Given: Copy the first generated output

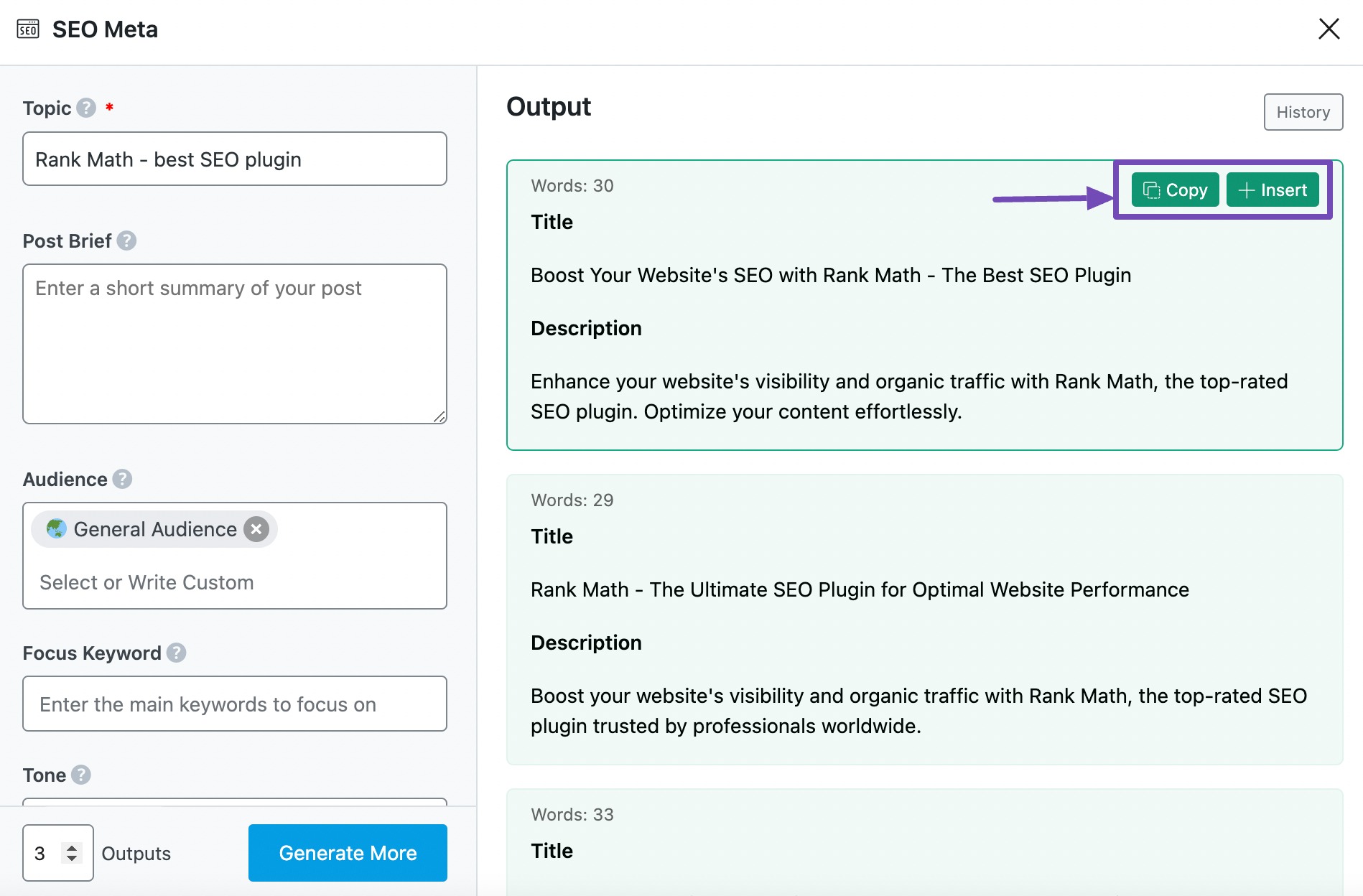Looking at the screenshot, I should point(1175,190).
